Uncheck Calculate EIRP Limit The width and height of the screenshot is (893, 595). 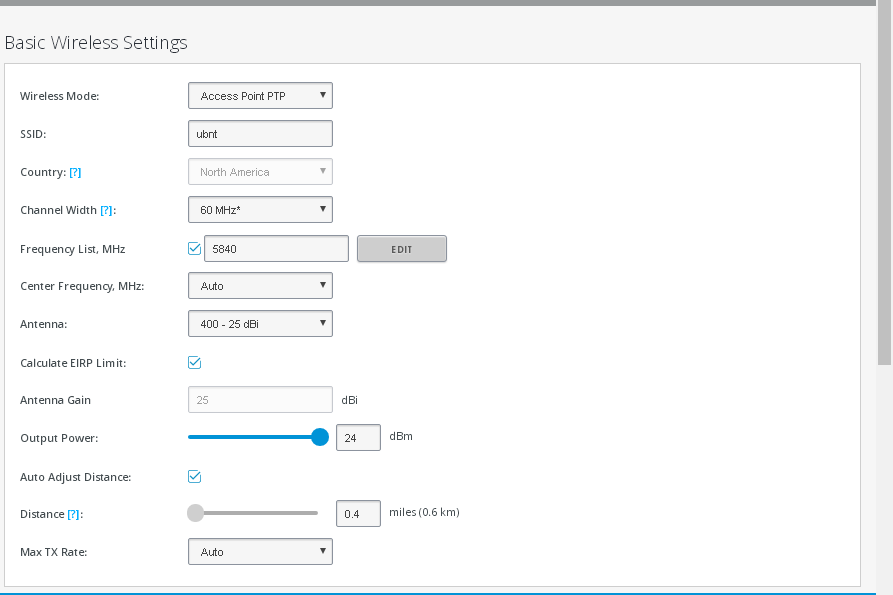[194, 363]
